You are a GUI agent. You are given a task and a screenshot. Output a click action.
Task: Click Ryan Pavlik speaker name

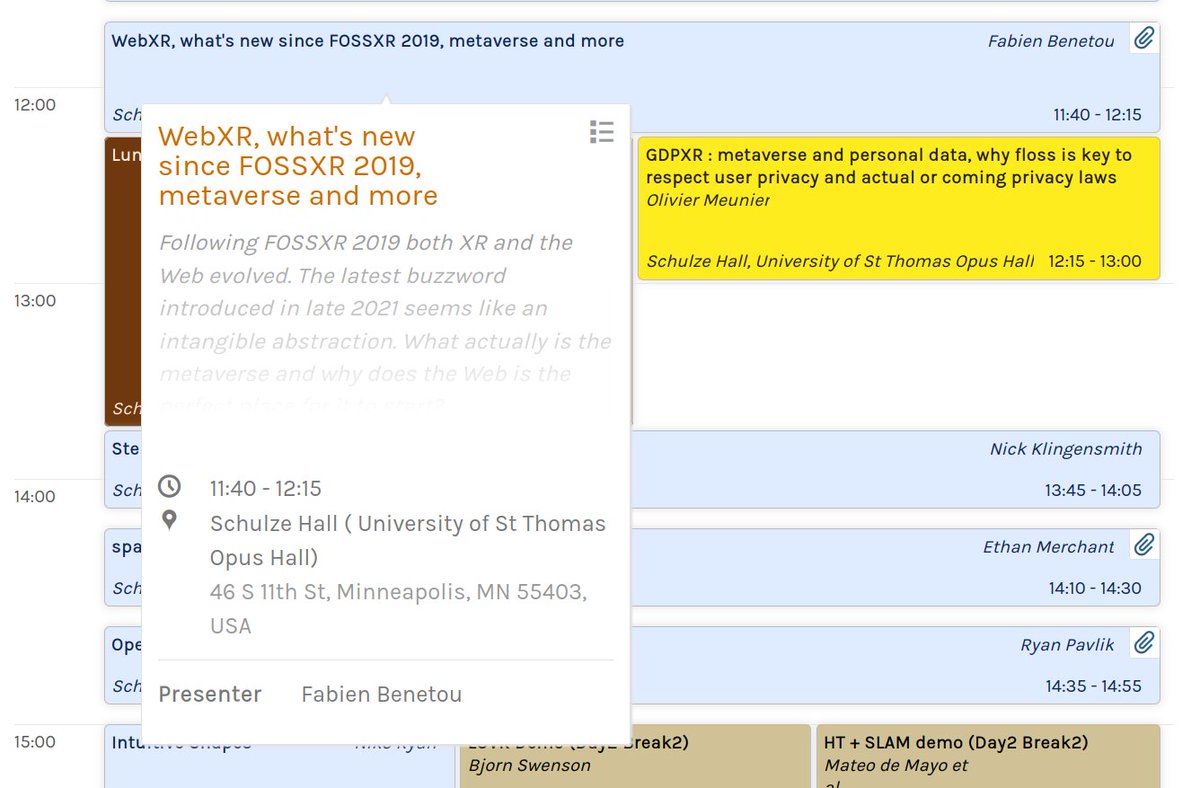[x=1067, y=645]
